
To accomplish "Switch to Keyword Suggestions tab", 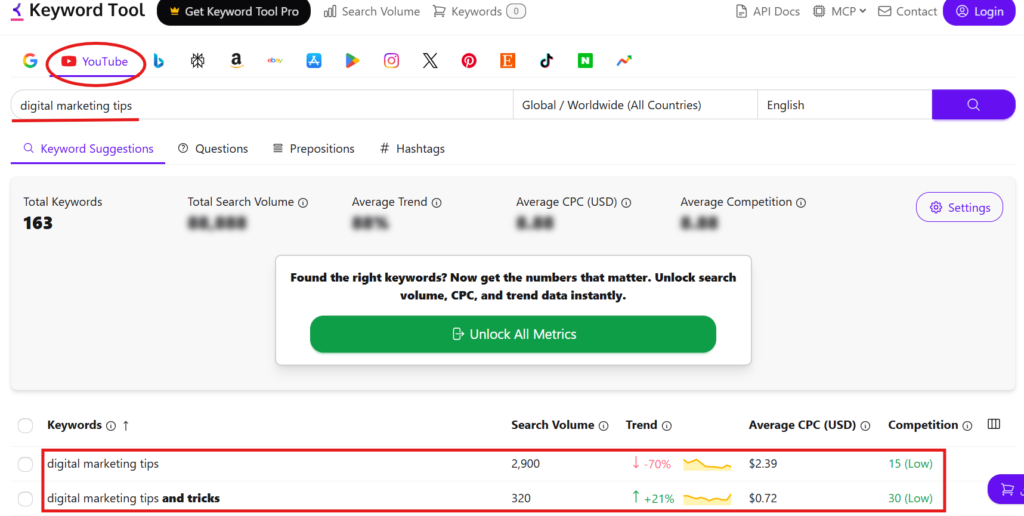I will (88, 149).
